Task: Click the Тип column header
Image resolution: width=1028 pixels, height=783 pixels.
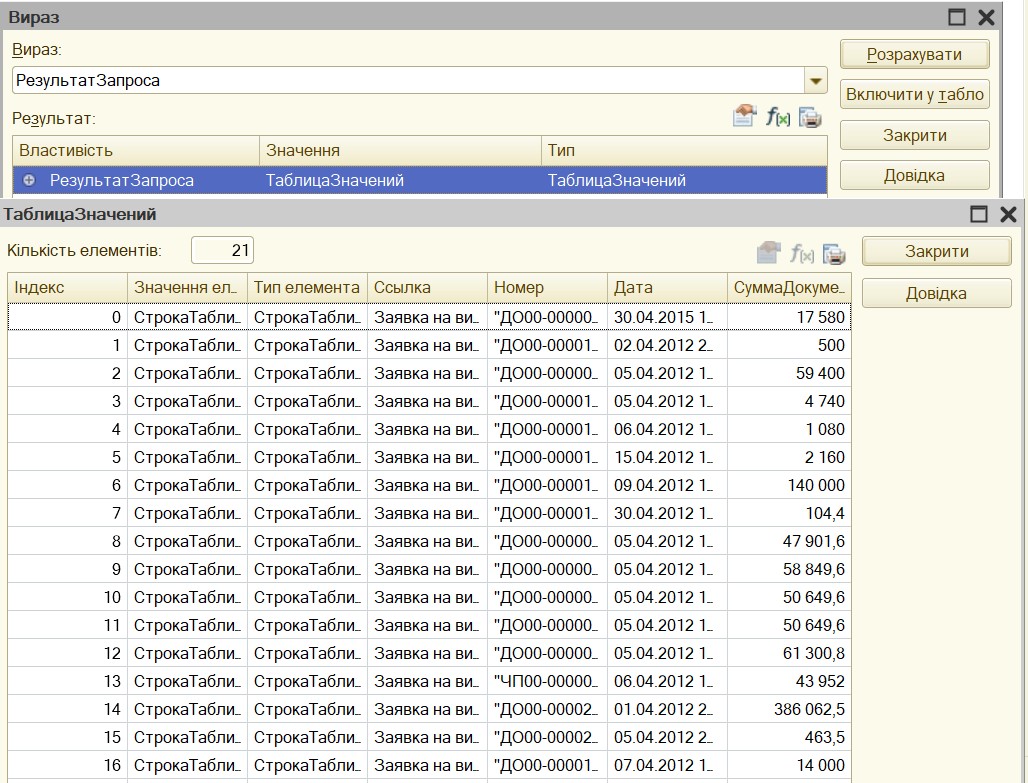Action: [684, 150]
